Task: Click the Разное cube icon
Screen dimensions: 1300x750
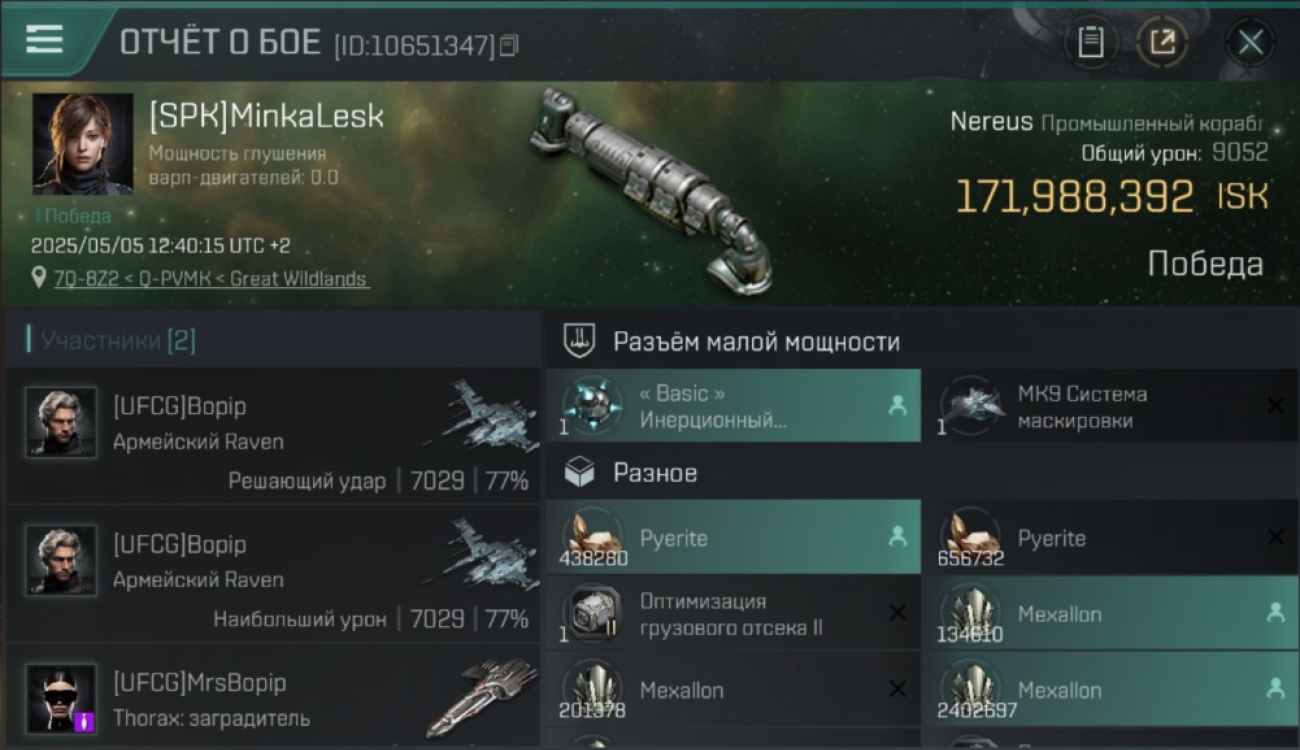Action: tap(580, 472)
